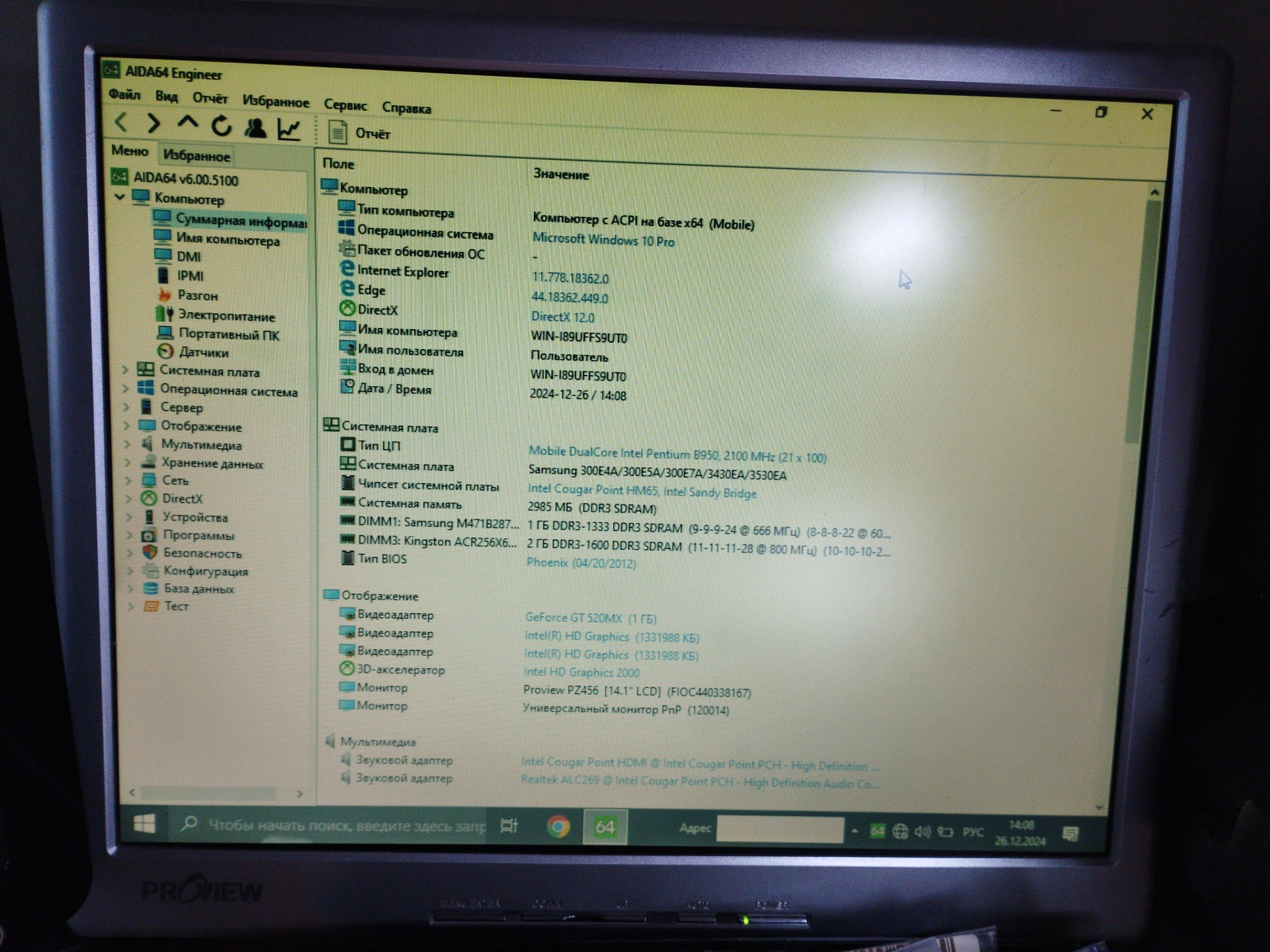The image size is (1270, 952).
Task: Open the Phoenix BIOS link
Action: 581,563
